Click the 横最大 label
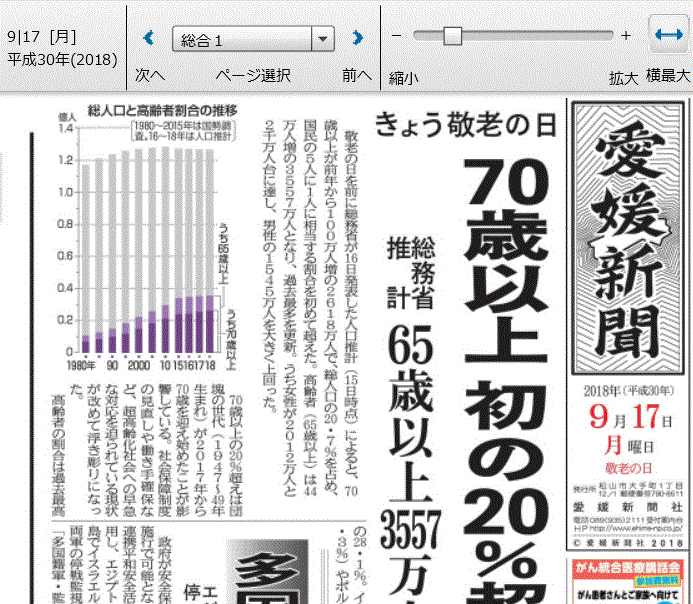Viewport: 693px width, 604px height. (x=668, y=76)
